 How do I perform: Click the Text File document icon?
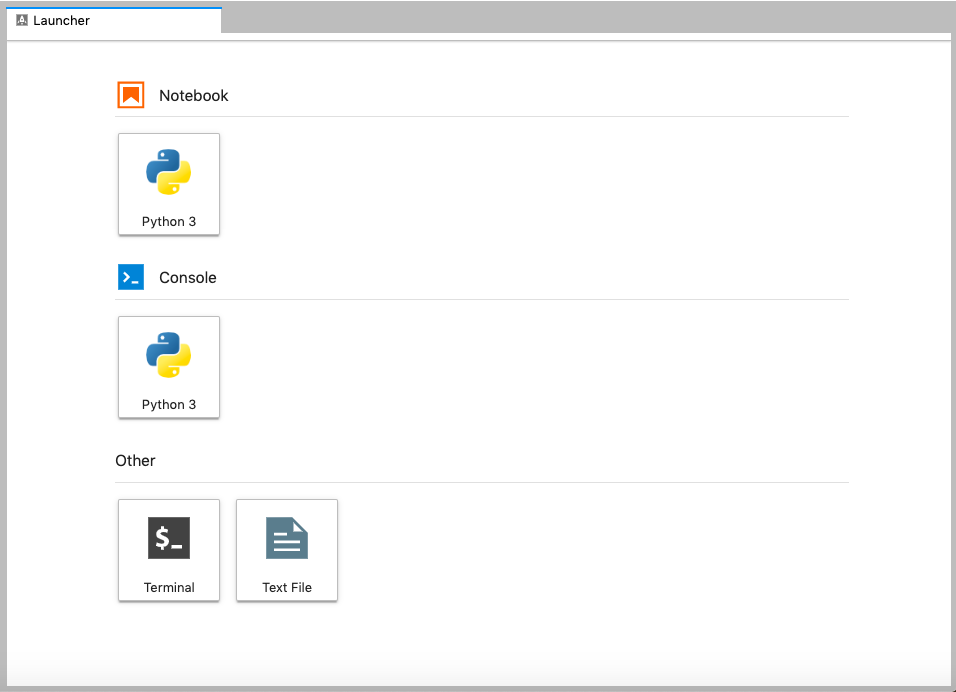(287, 538)
